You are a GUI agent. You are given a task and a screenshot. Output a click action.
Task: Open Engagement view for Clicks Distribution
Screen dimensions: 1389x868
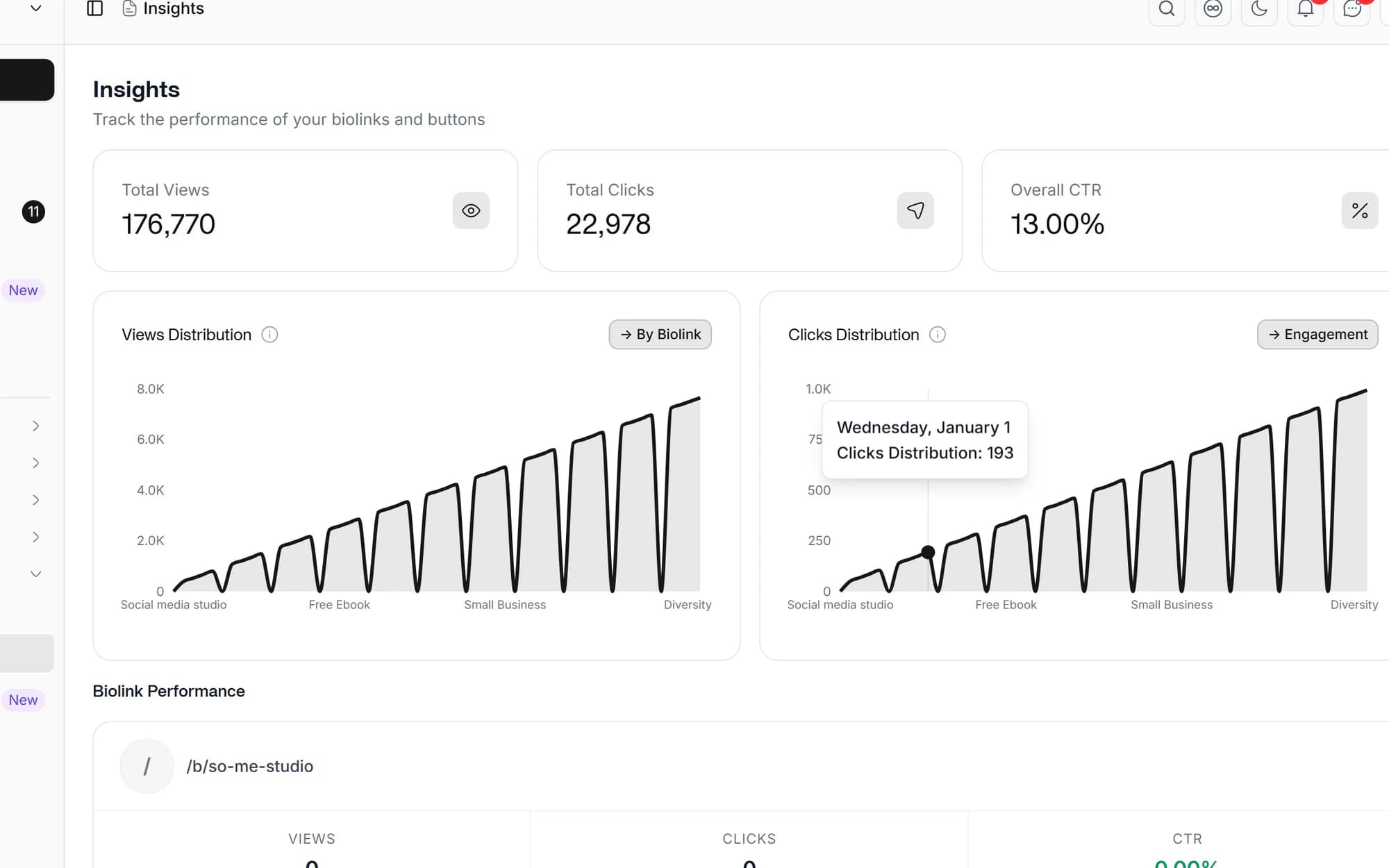pyautogui.click(x=1317, y=335)
